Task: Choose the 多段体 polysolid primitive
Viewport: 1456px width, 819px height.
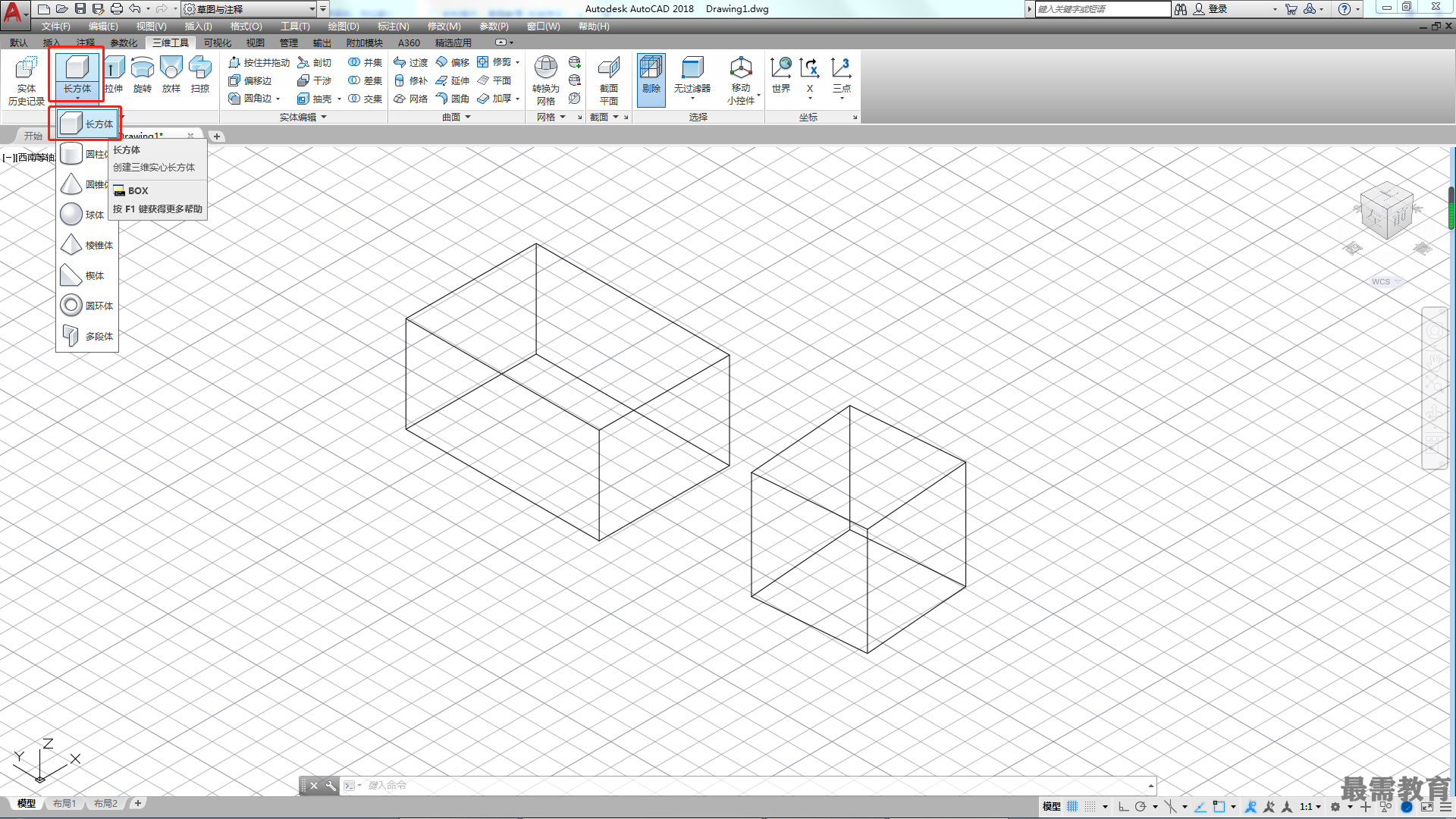Action: tap(86, 336)
